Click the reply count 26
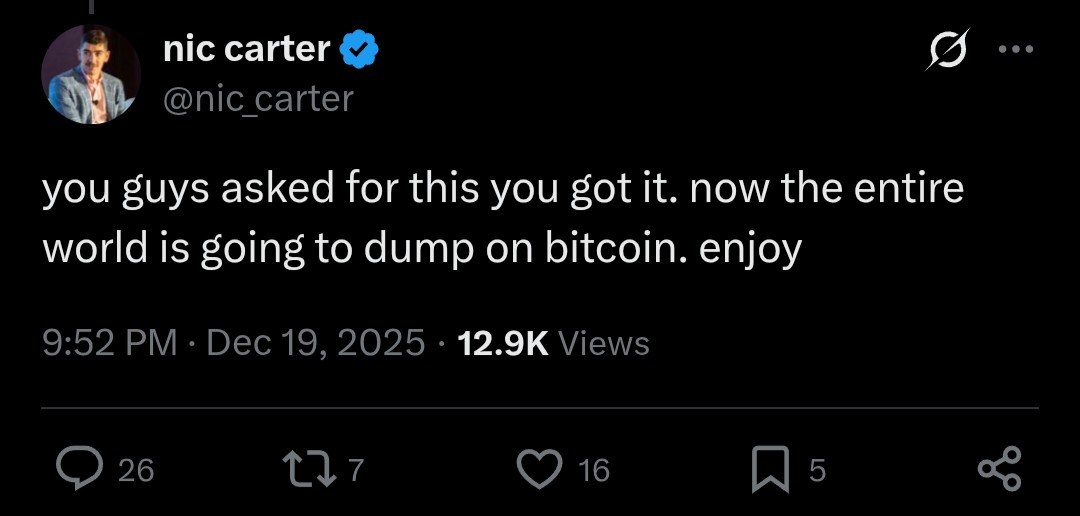This screenshot has height=516, width=1080. coord(136,470)
